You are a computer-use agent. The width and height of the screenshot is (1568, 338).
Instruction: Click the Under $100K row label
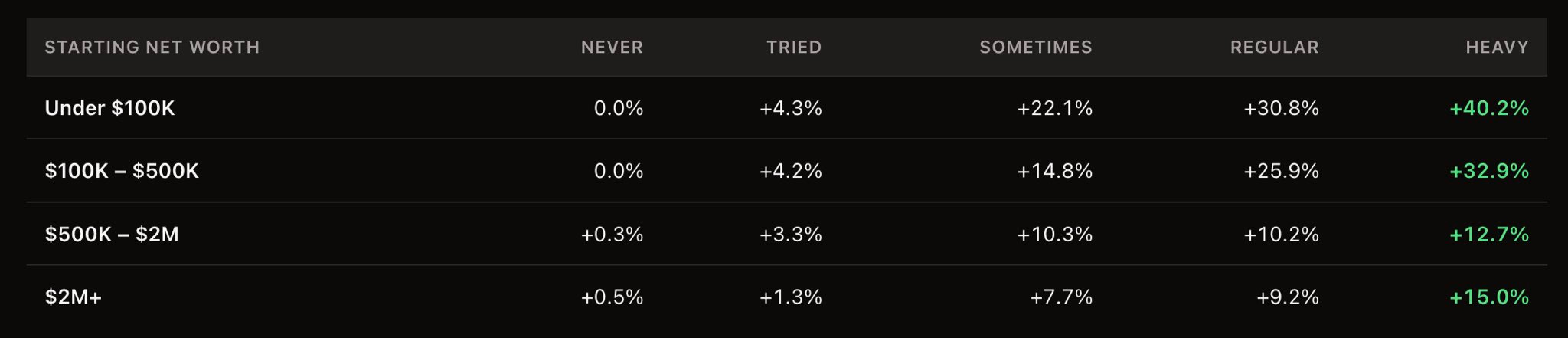[109, 108]
